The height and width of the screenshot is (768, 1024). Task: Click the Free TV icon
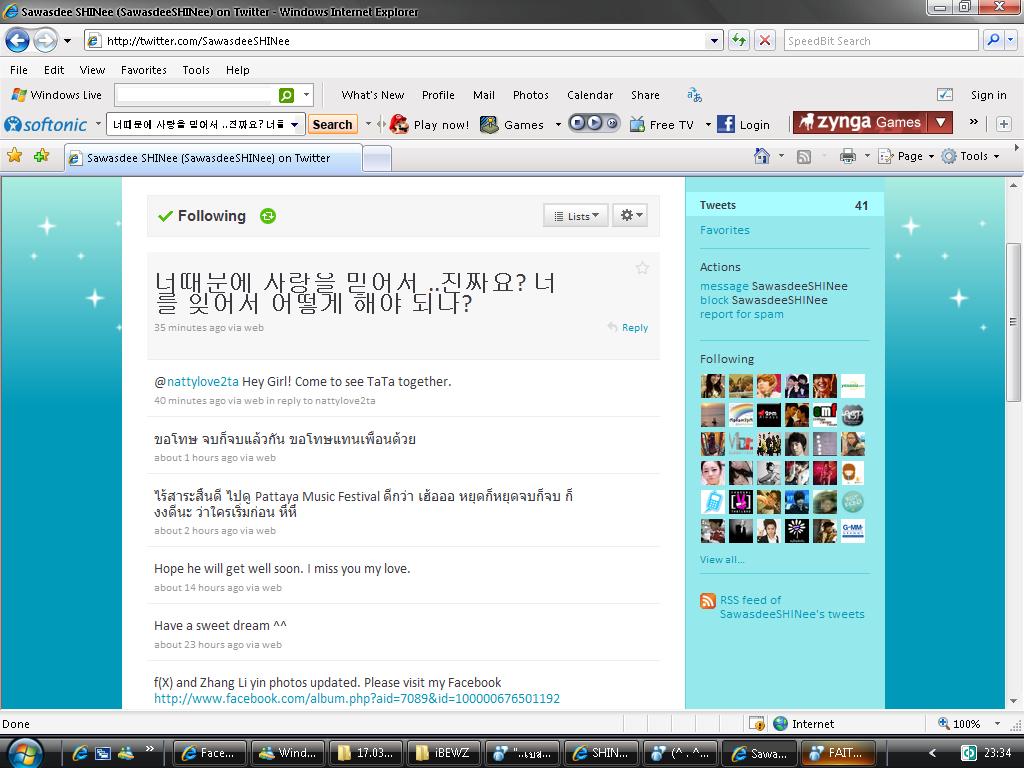pos(637,124)
